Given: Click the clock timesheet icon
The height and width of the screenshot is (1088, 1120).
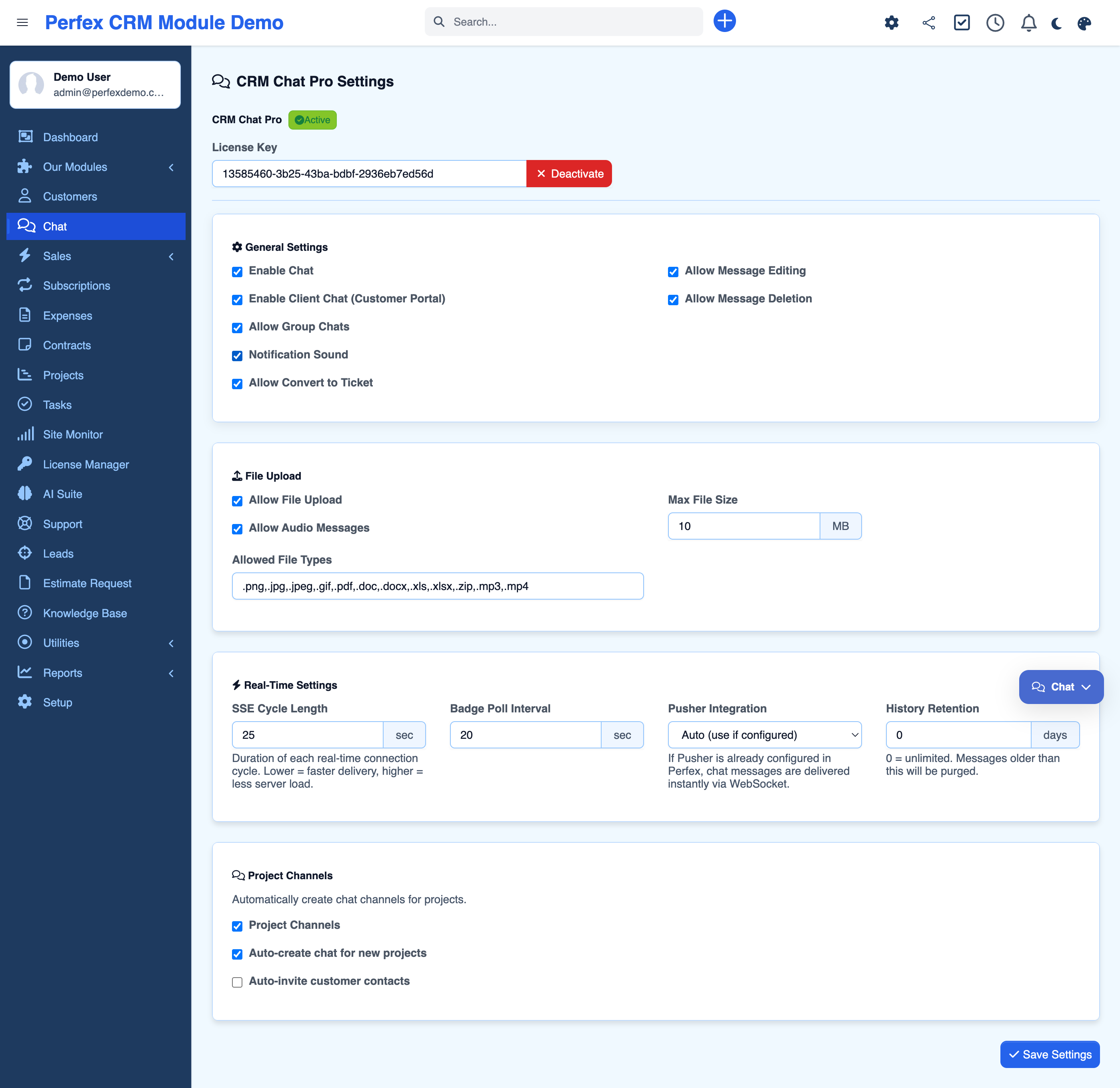Looking at the screenshot, I should click(x=995, y=22).
